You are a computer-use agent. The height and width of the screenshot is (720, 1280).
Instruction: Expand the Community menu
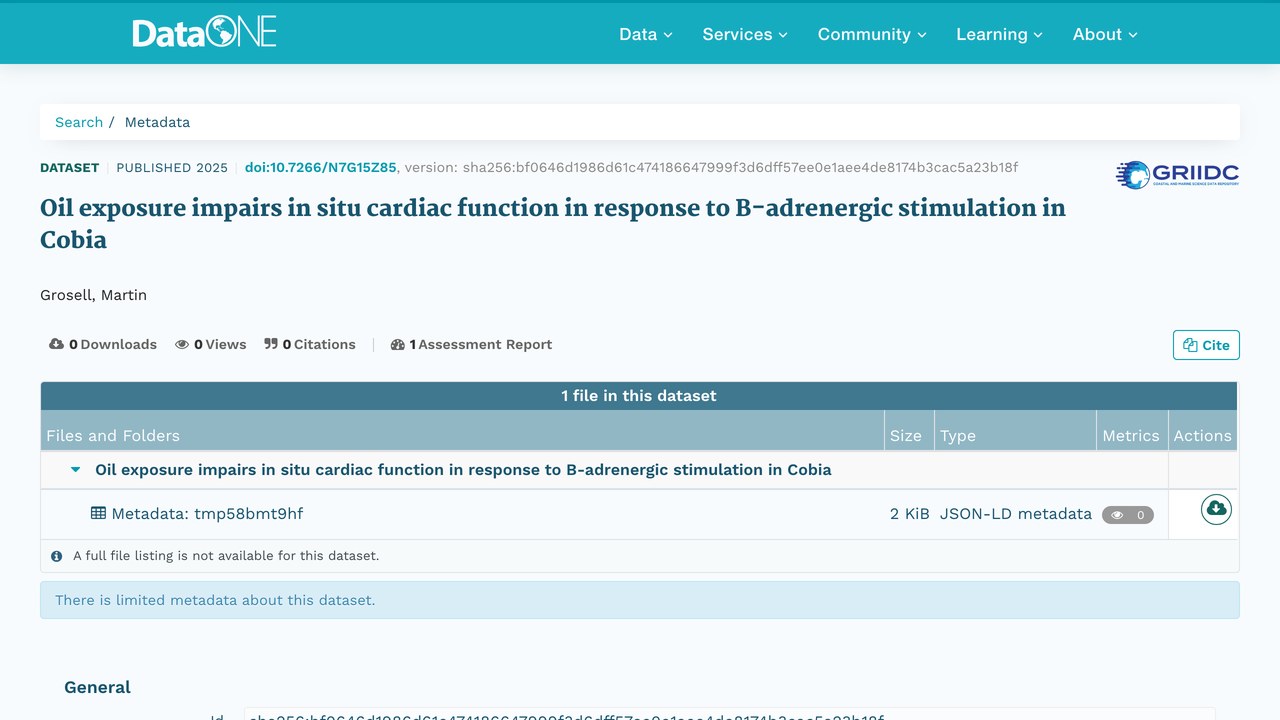tap(872, 34)
